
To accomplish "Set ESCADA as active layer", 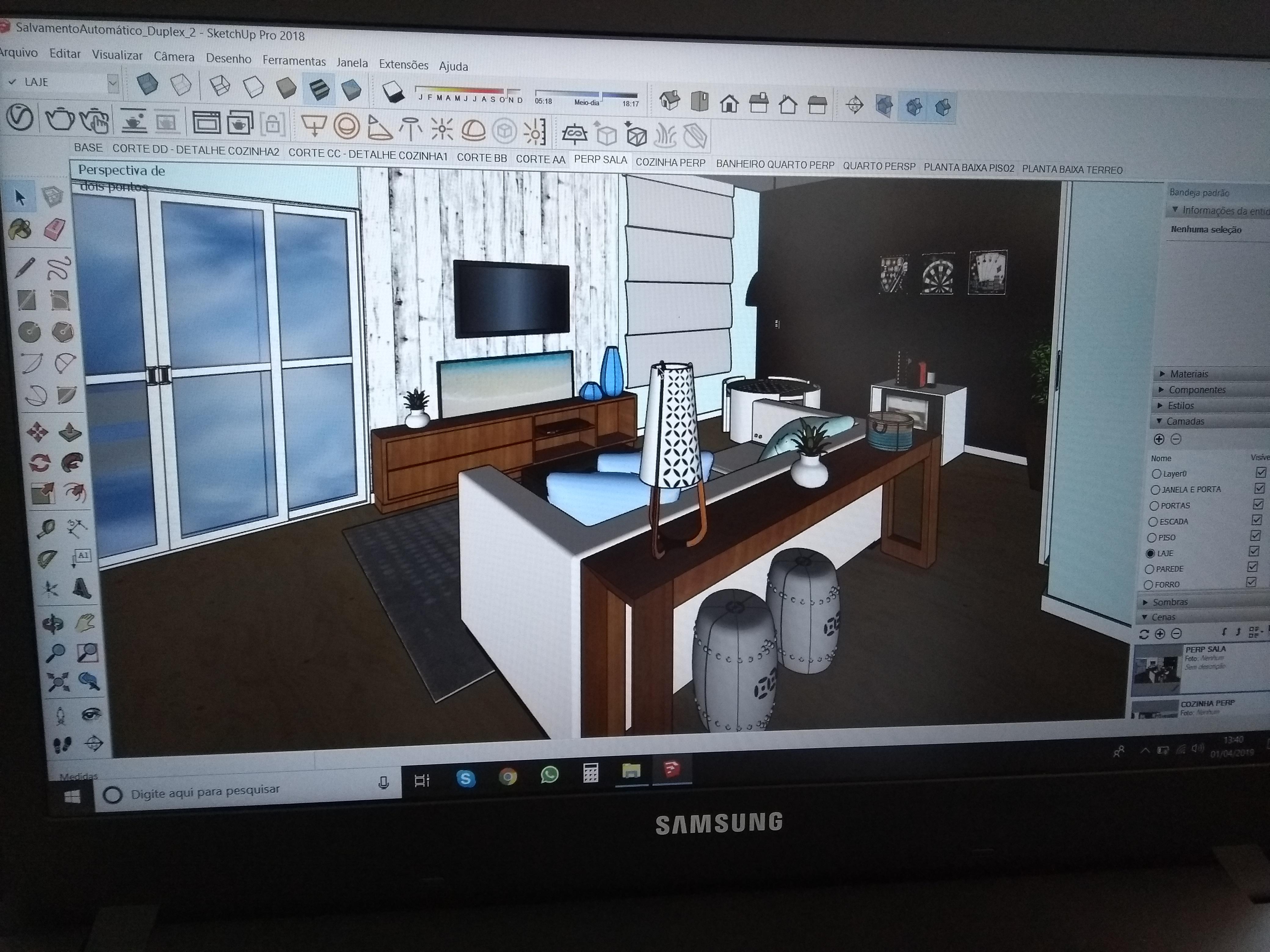I will click(1152, 522).
